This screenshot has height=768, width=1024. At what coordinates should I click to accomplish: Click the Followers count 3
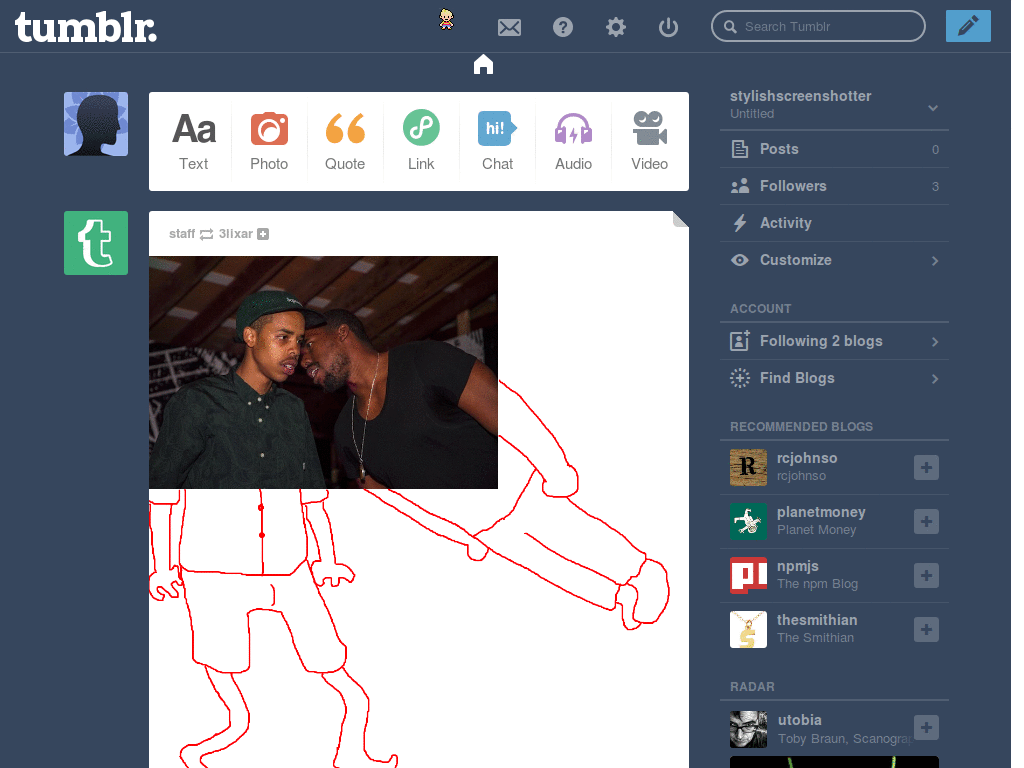tap(935, 187)
